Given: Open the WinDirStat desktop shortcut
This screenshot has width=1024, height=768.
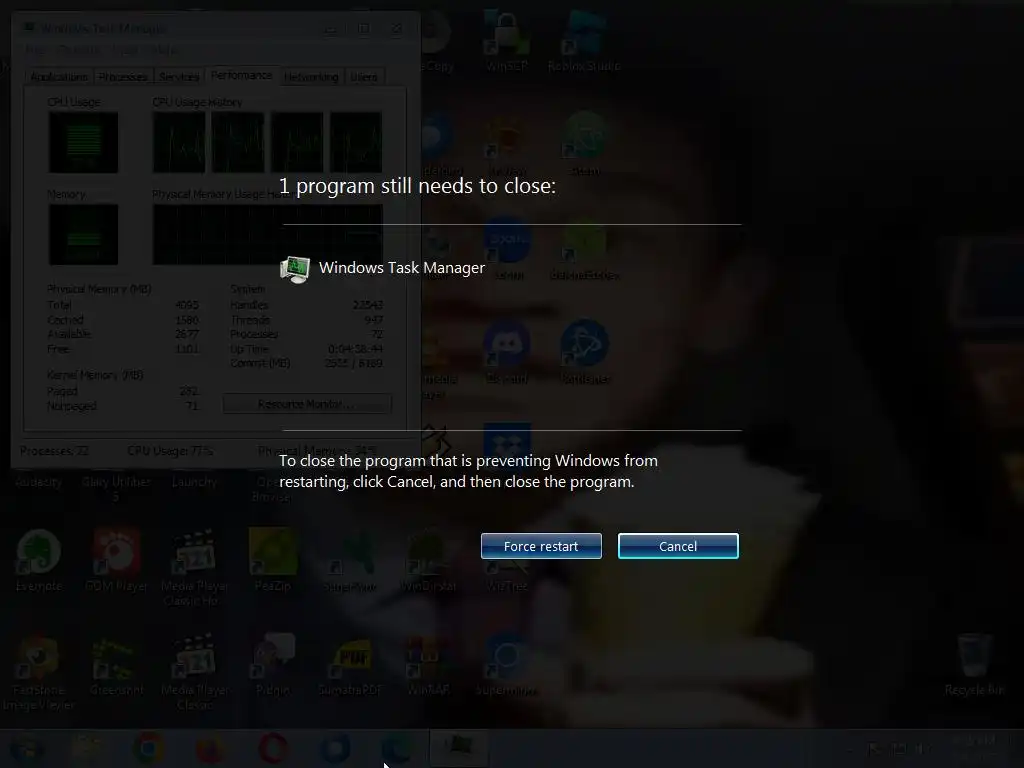Looking at the screenshot, I should pos(428,562).
